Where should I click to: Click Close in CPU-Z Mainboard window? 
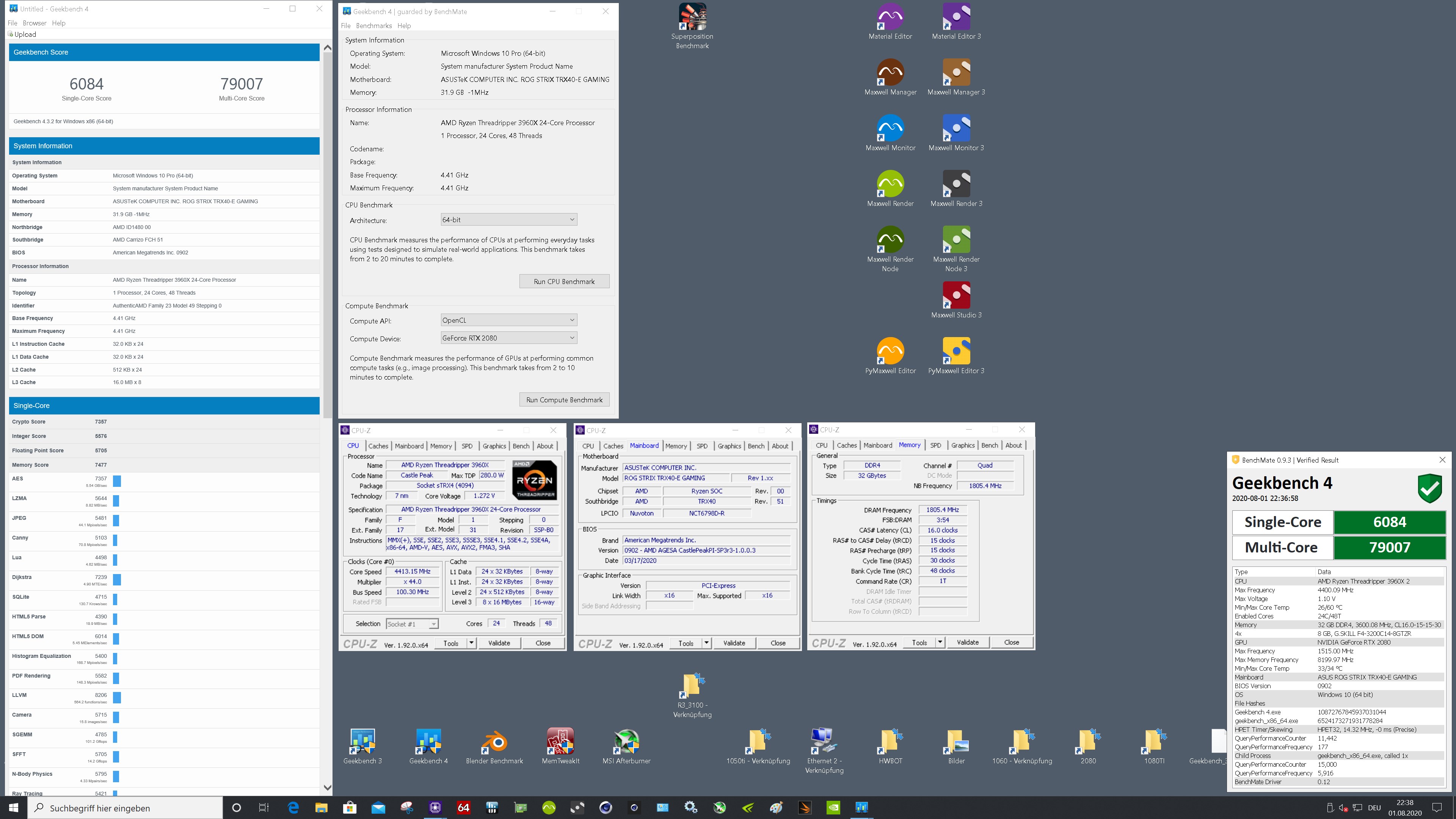coord(778,643)
